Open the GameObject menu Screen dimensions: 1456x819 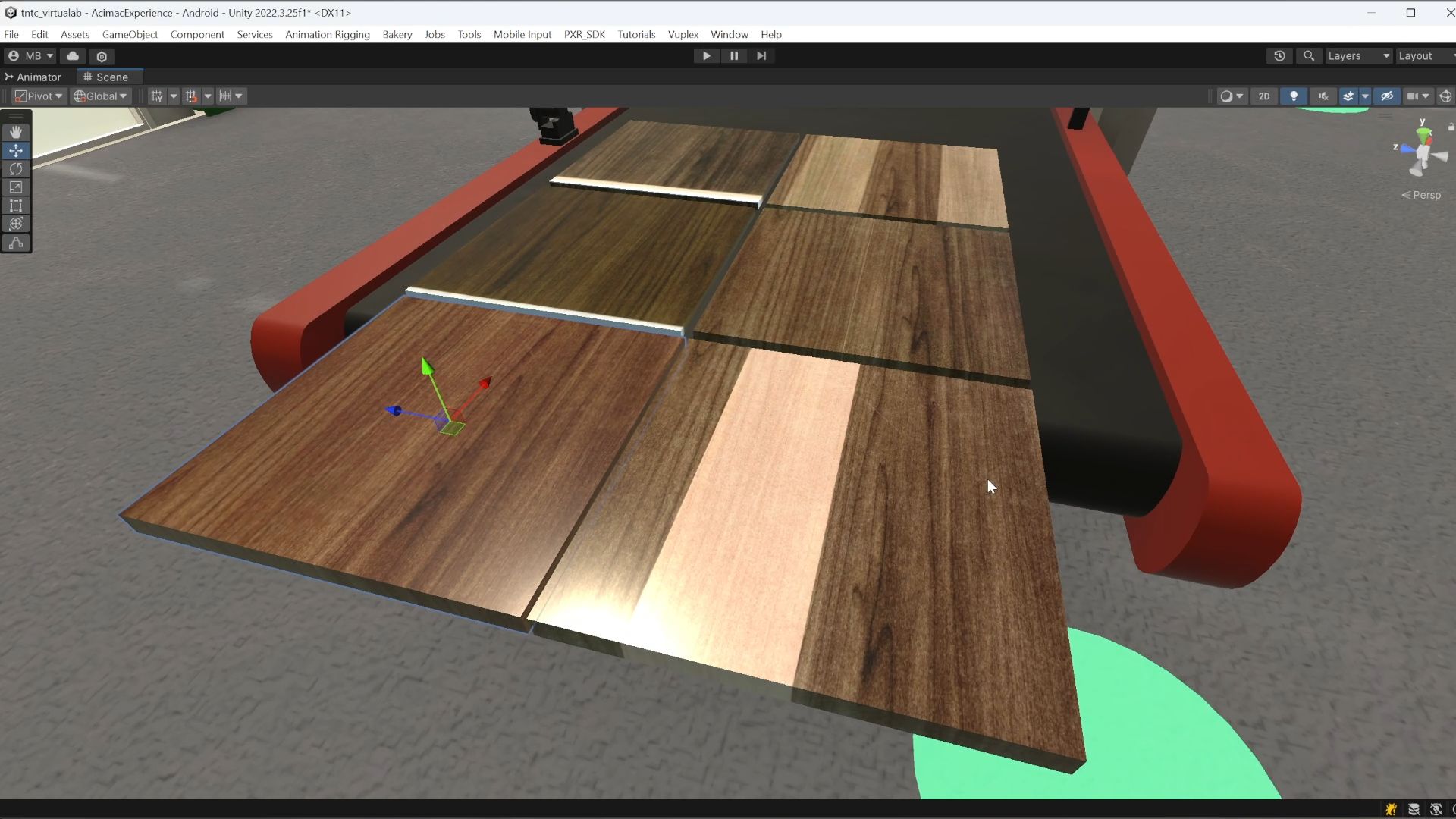130,35
